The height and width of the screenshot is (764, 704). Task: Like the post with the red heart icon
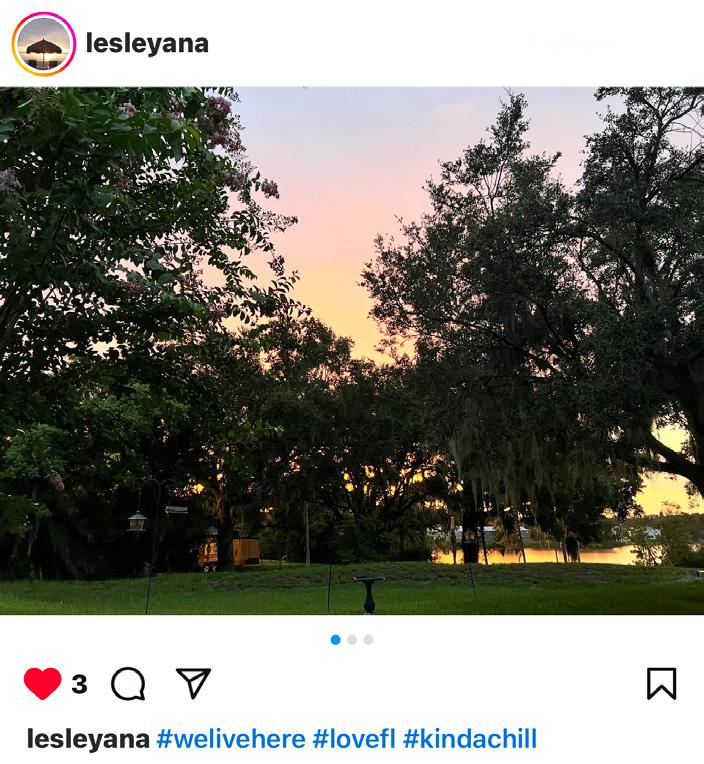point(42,683)
